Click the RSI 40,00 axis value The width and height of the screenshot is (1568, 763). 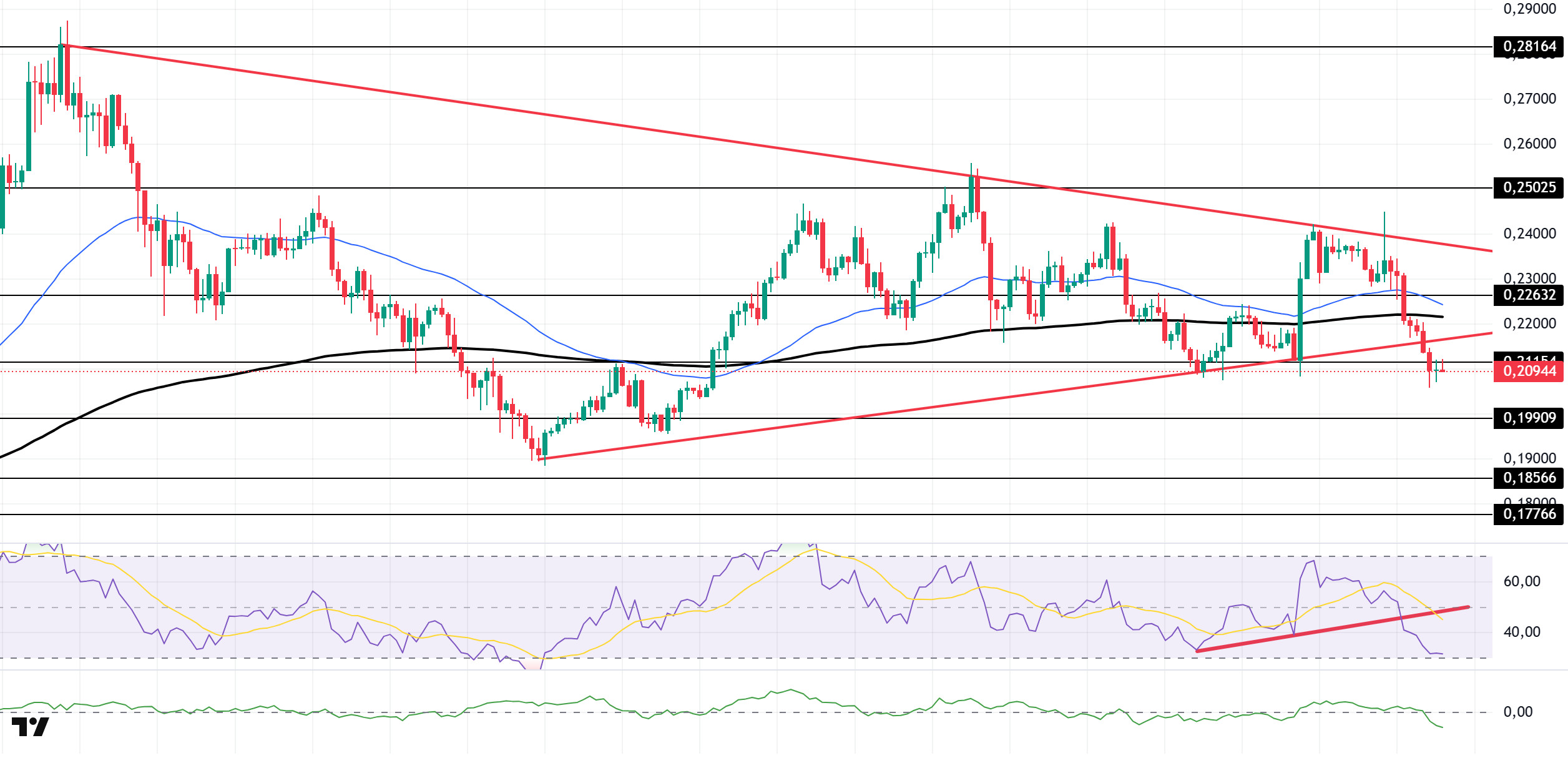[x=1522, y=633]
